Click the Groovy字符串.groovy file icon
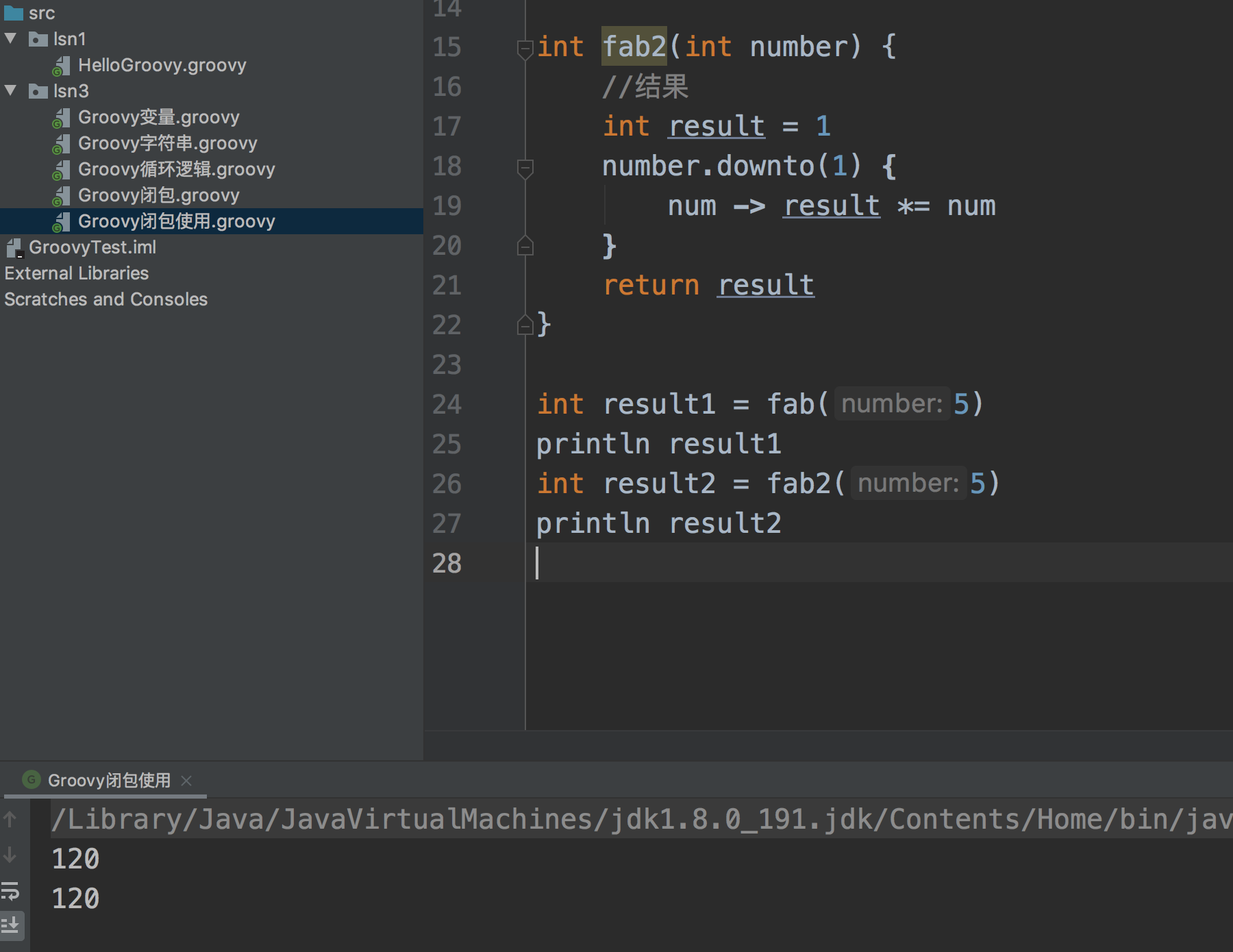1233x952 pixels. click(x=62, y=144)
